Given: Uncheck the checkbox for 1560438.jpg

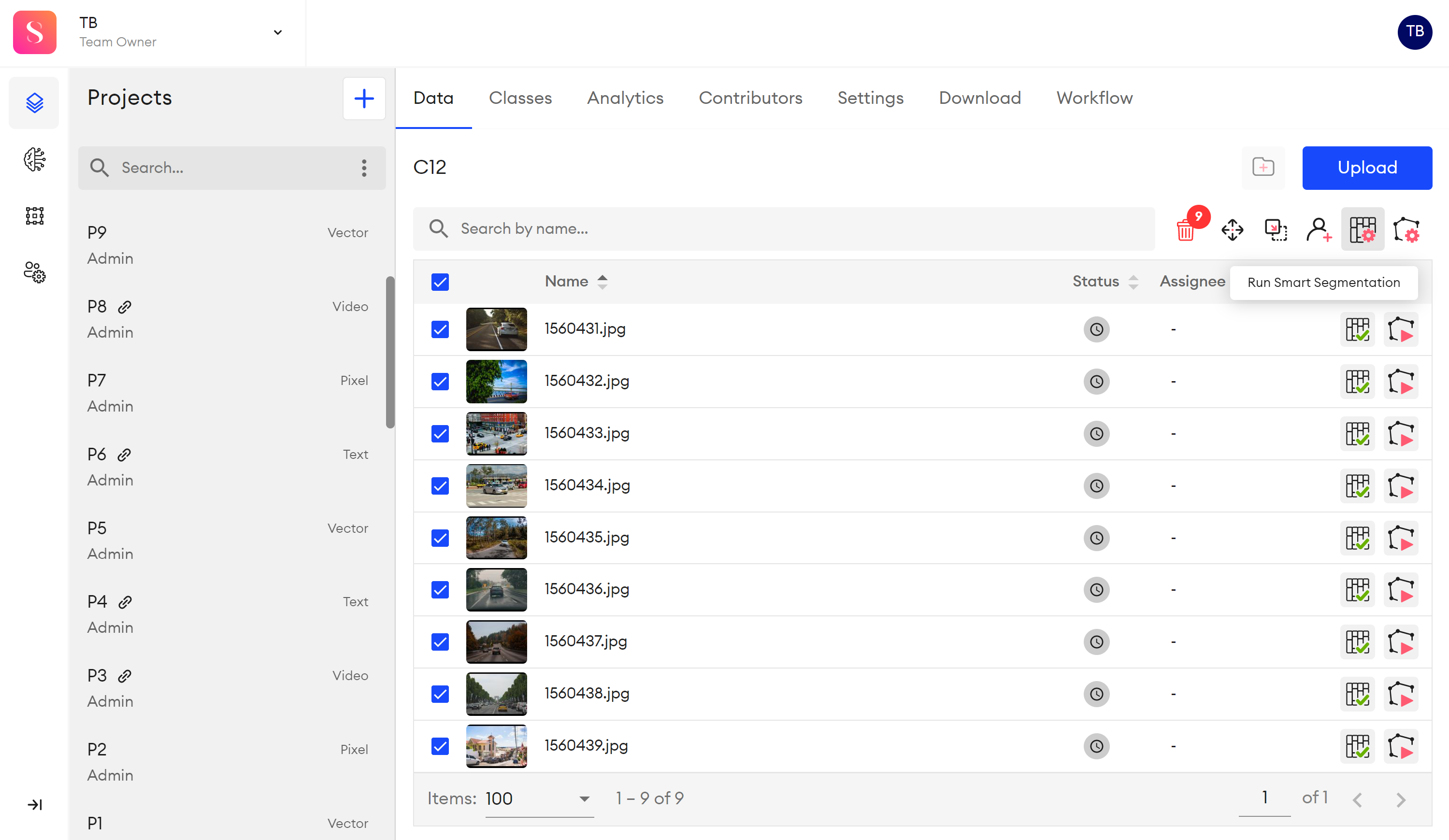Looking at the screenshot, I should [x=440, y=694].
